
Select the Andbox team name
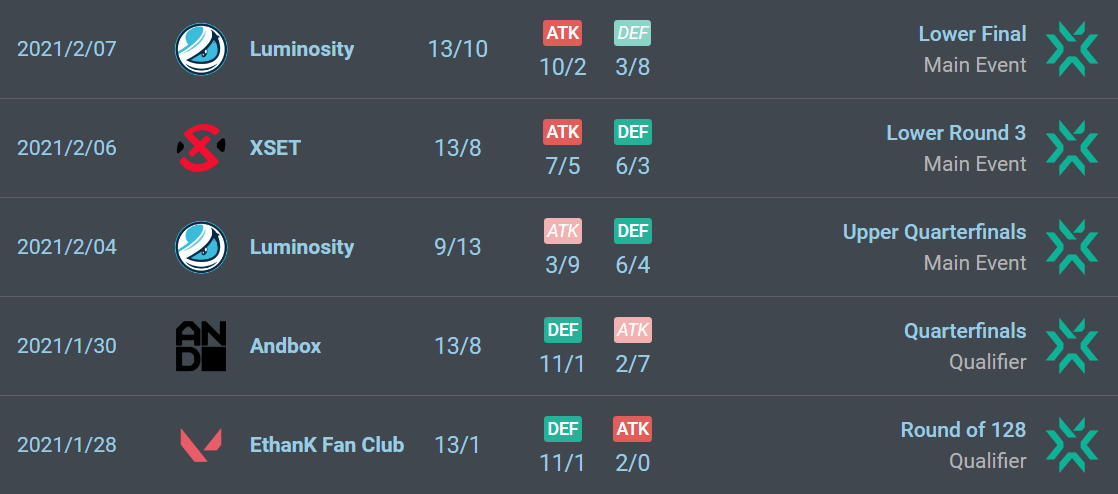point(285,346)
